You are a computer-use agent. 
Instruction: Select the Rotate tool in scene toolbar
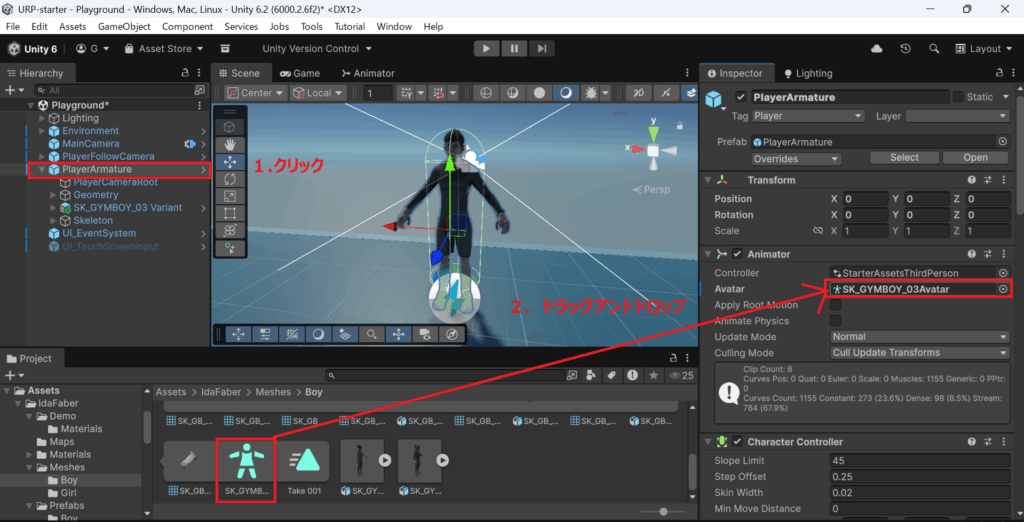229,178
